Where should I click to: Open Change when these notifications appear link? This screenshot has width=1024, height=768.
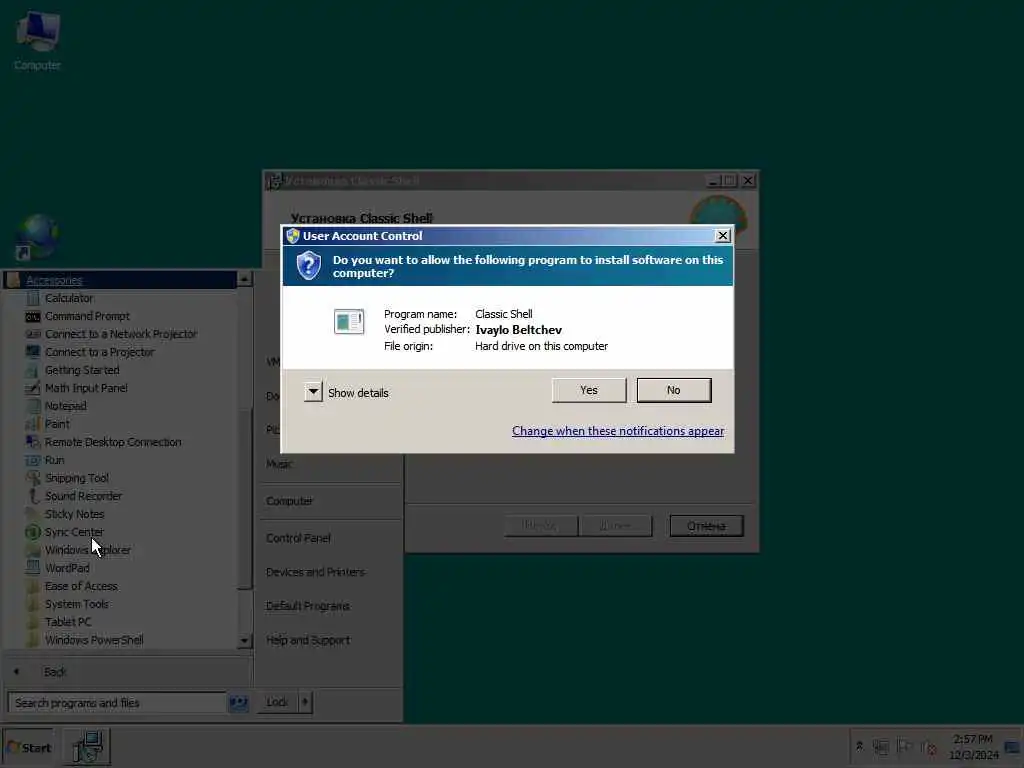618,431
